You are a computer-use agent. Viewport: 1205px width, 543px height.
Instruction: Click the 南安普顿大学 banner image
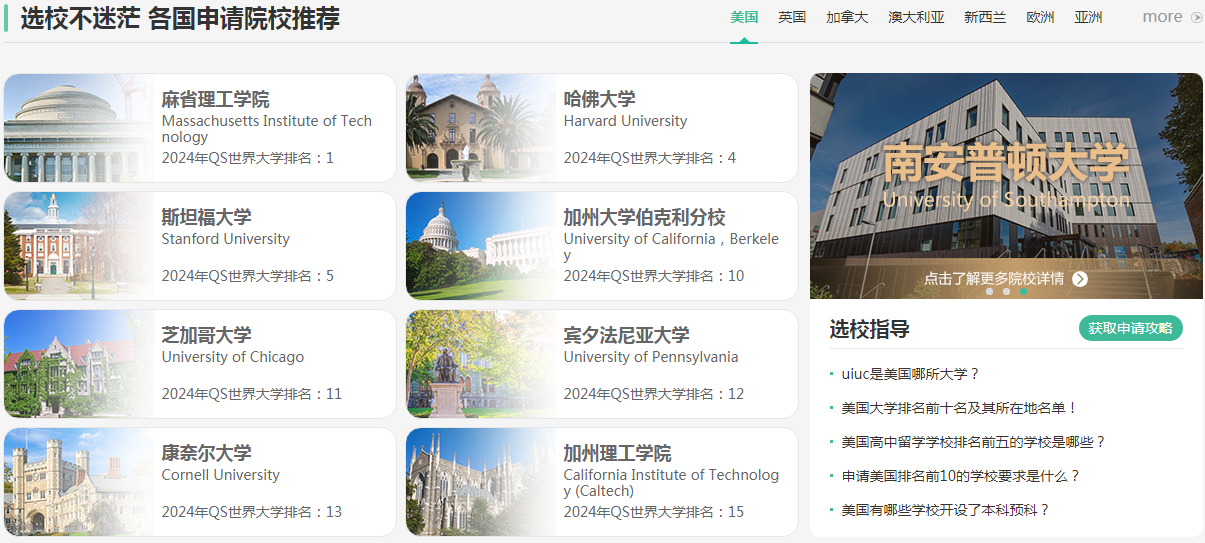(1006, 185)
